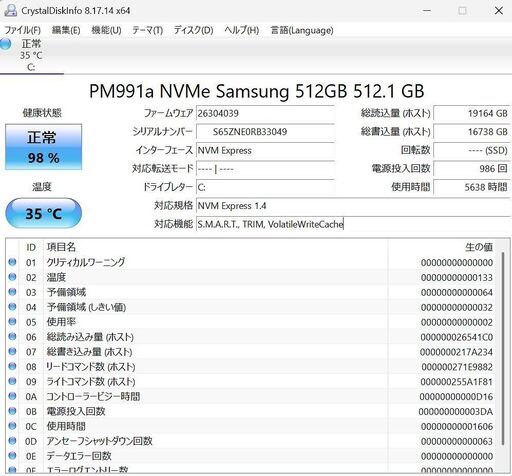This screenshot has width=512, height=476.
Task: Click status dot for クリティカルワーニング row
Action: [12, 262]
